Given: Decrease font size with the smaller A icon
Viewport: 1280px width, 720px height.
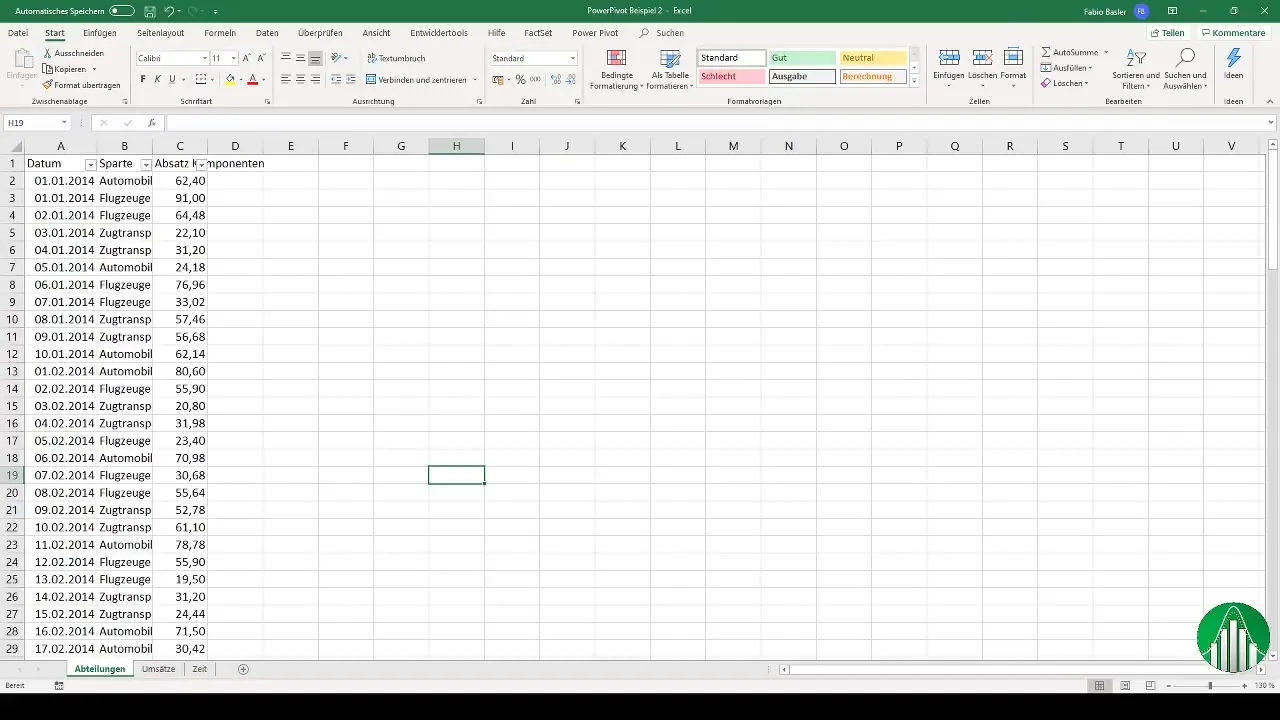Looking at the screenshot, I should [261, 58].
